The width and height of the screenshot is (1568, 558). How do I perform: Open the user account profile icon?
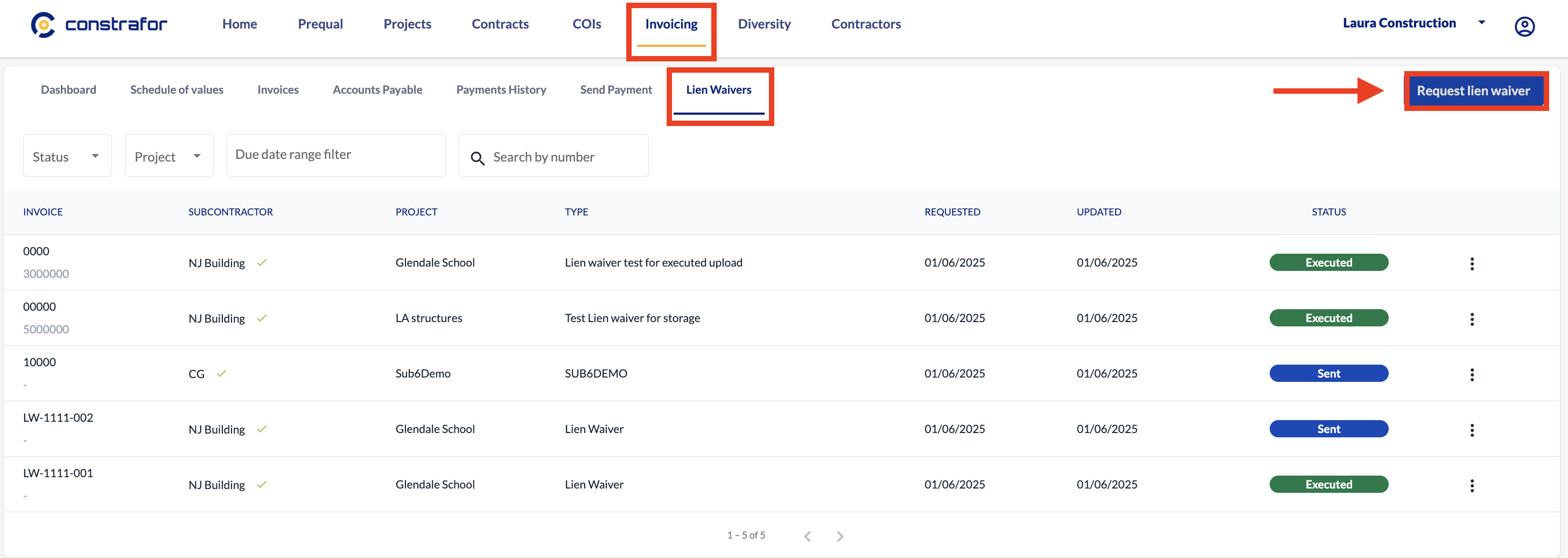point(1524,26)
